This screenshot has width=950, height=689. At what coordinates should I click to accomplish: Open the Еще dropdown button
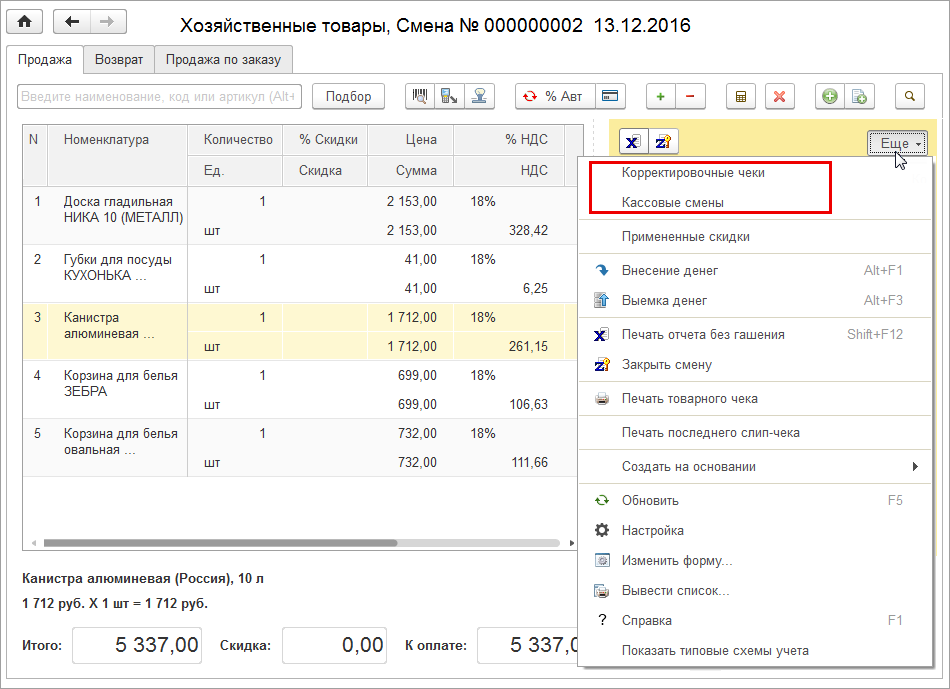click(897, 144)
